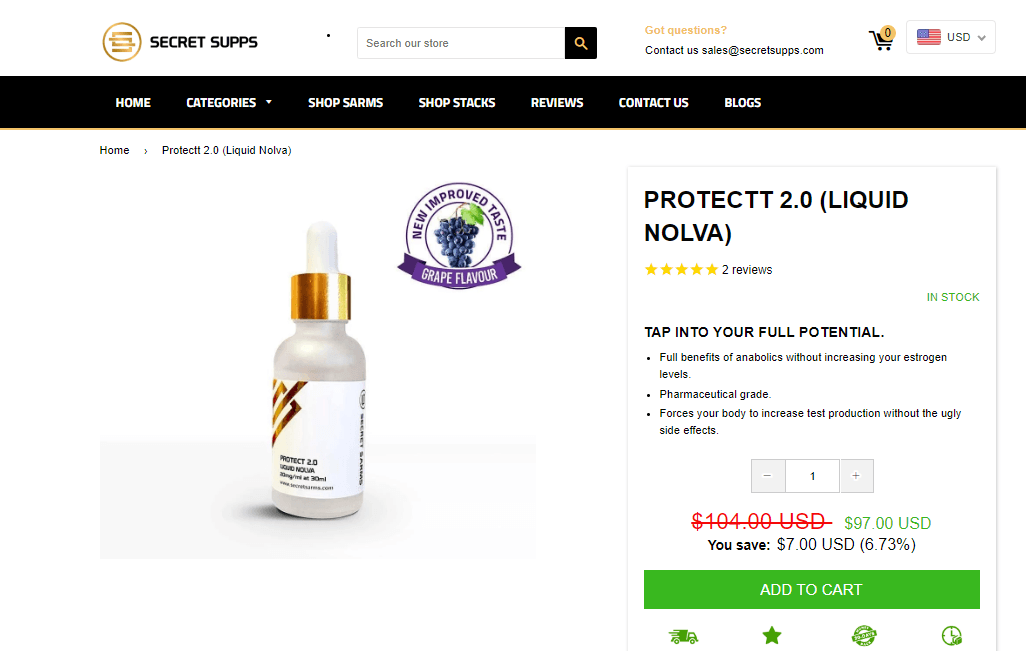Focus the Search our store field

tap(461, 43)
